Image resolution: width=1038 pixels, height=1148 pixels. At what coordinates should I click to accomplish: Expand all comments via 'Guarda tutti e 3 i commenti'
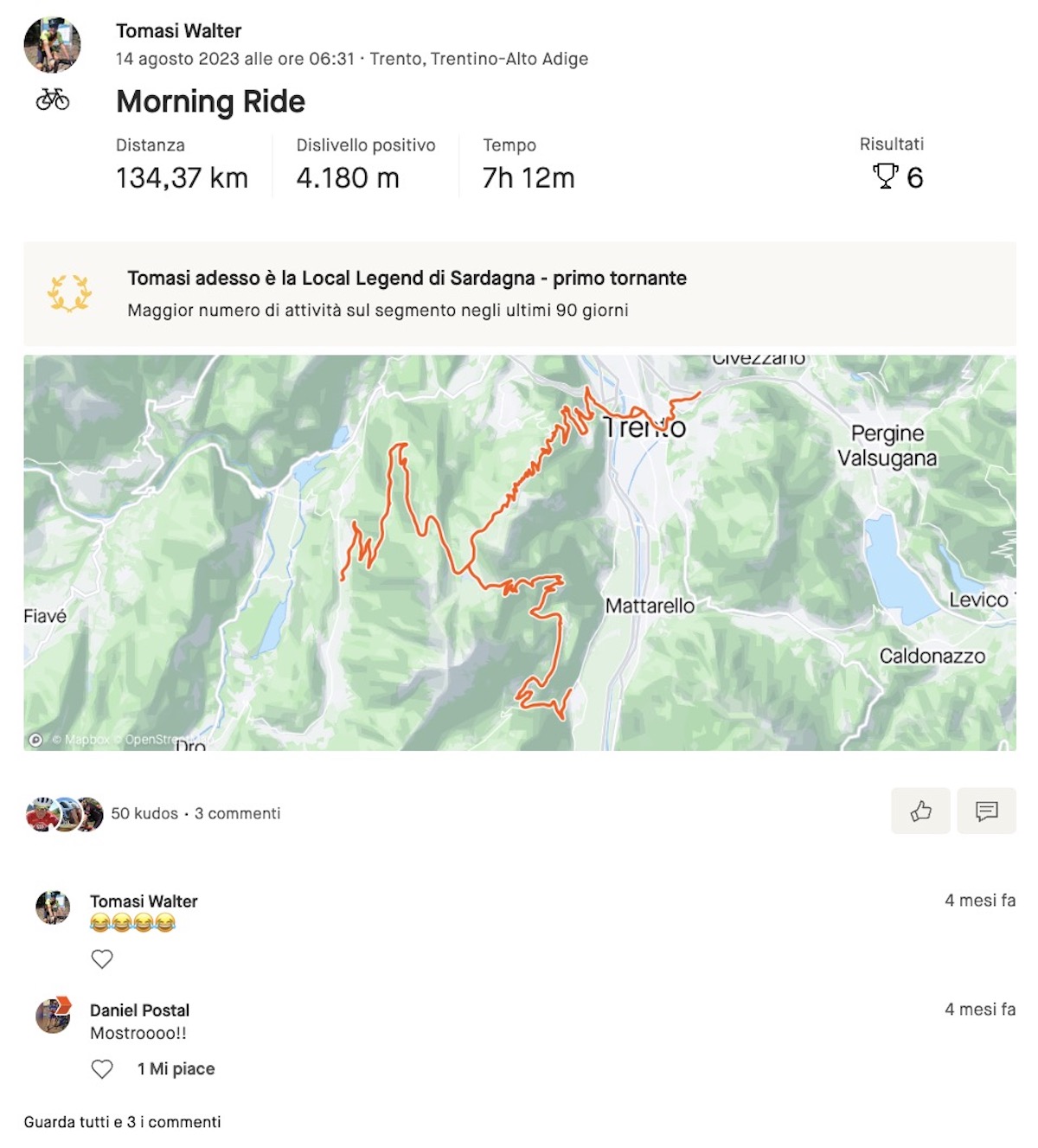click(122, 1122)
